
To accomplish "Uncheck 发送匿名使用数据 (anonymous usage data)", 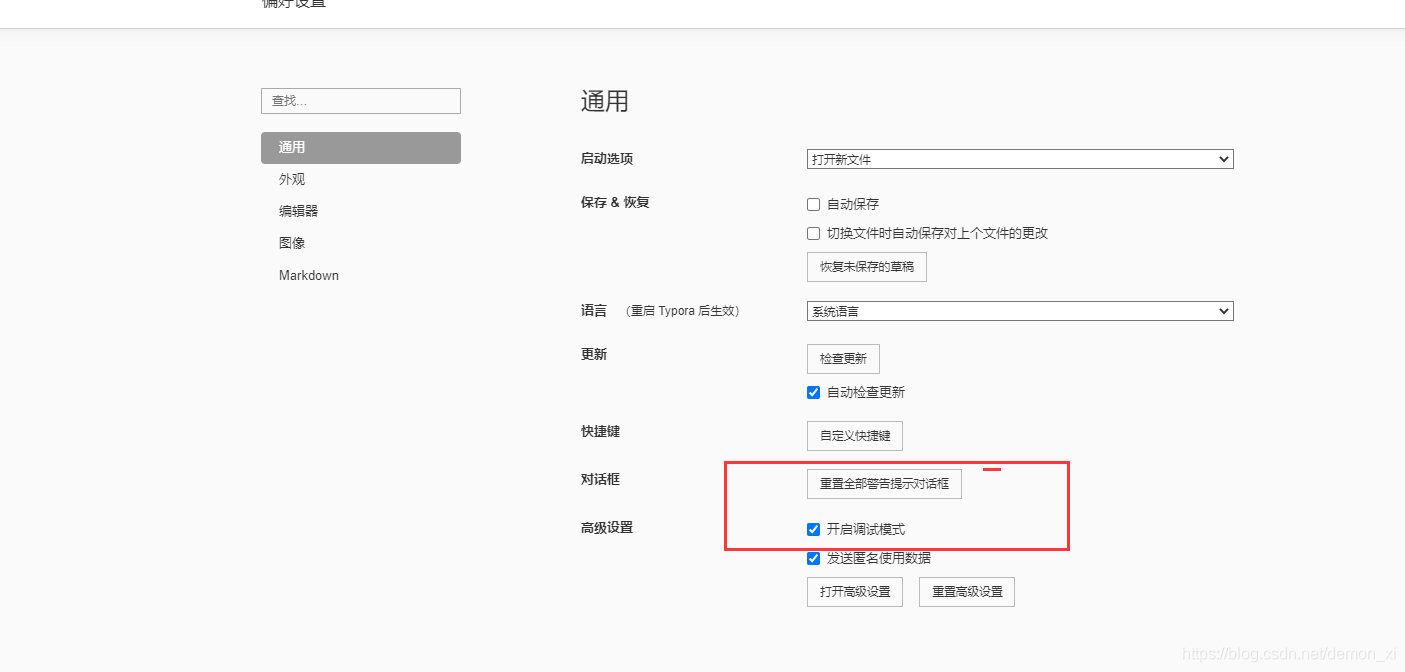I will [x=813, y=558].
